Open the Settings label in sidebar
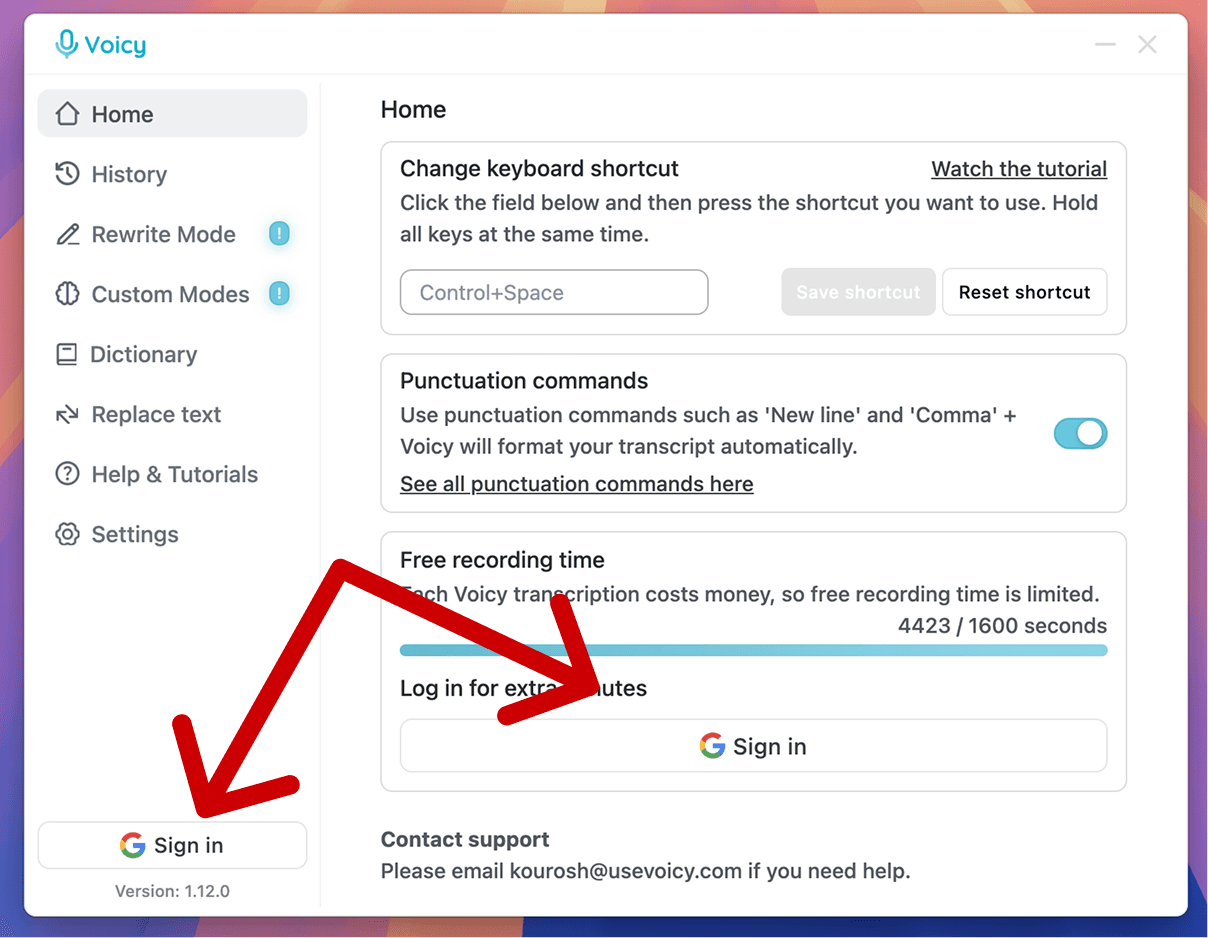 pyautogui.click(x=135, y=534)
